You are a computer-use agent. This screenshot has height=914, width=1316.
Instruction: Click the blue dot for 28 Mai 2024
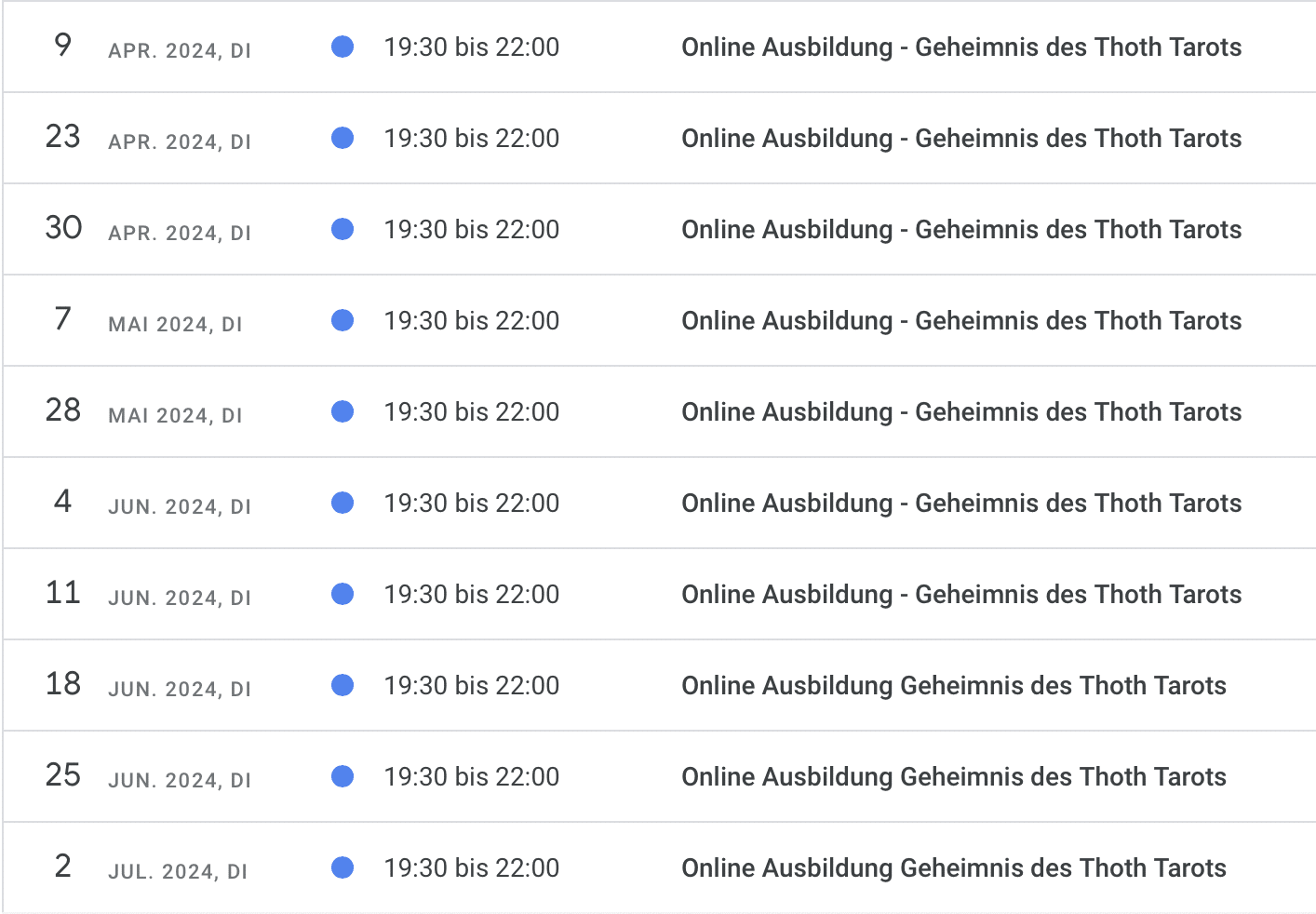342,411
